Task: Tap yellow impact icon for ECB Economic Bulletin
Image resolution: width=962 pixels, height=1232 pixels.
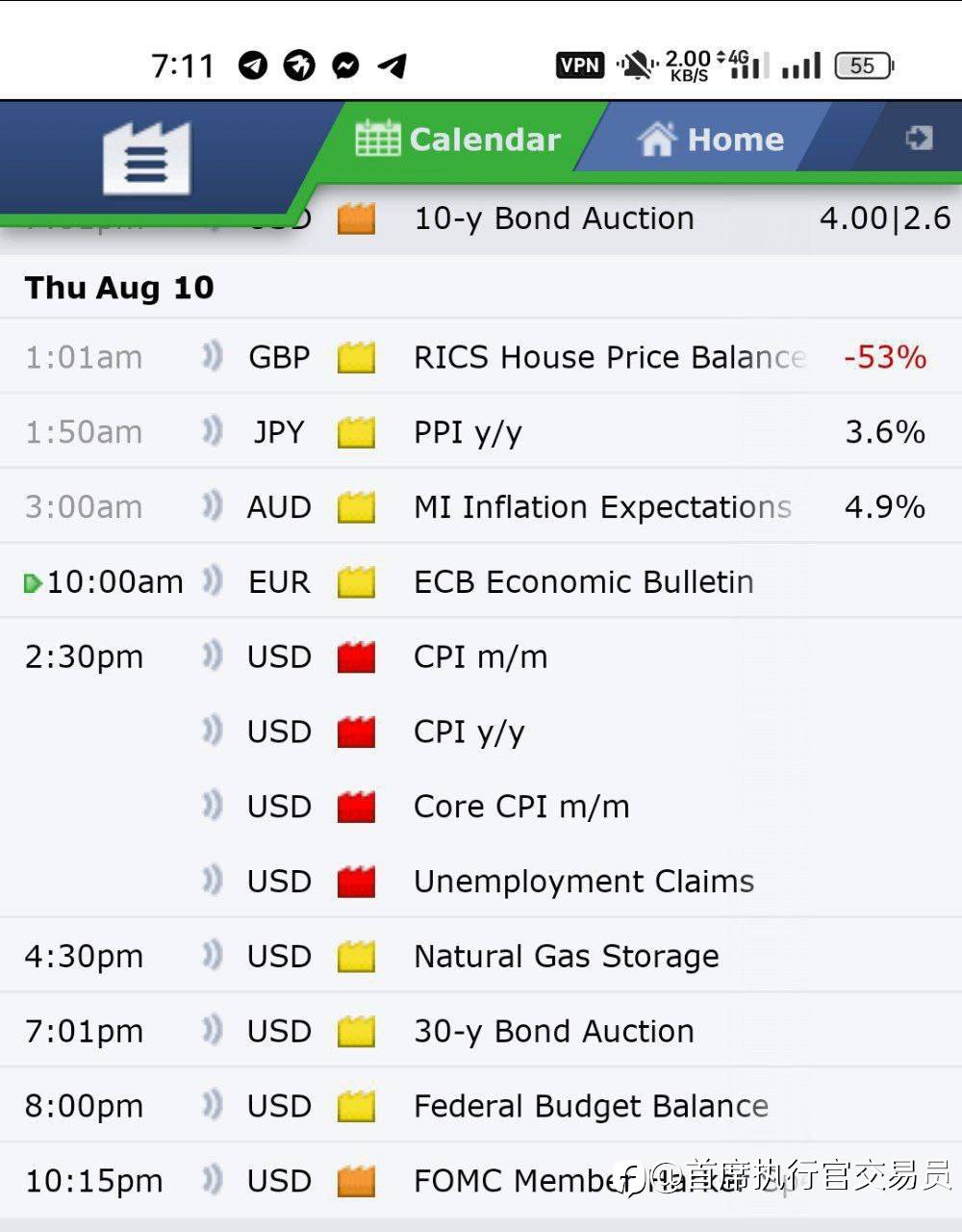Action: pos(356,581)
